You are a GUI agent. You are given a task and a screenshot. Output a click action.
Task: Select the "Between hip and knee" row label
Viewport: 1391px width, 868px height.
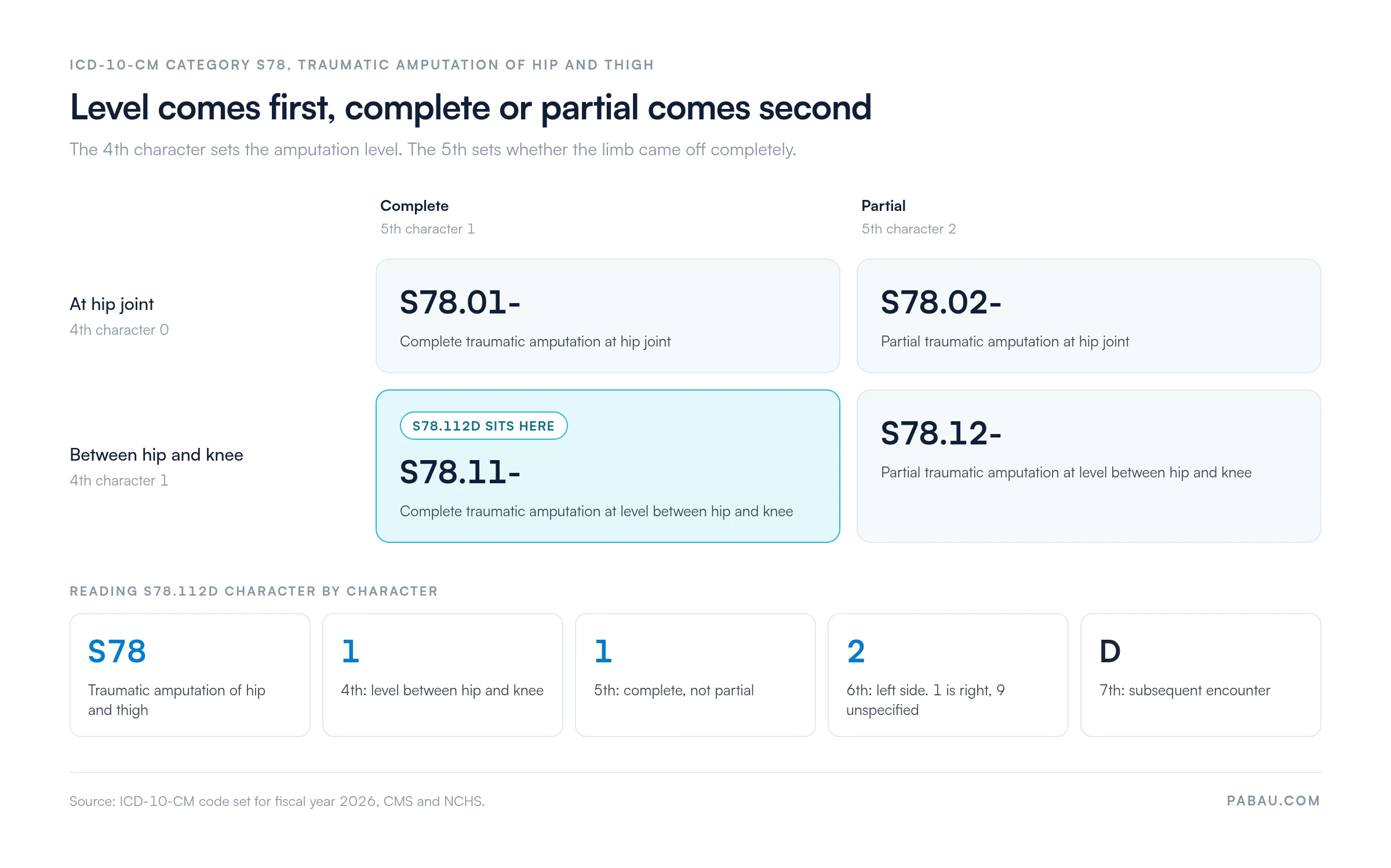coord(156,455)
